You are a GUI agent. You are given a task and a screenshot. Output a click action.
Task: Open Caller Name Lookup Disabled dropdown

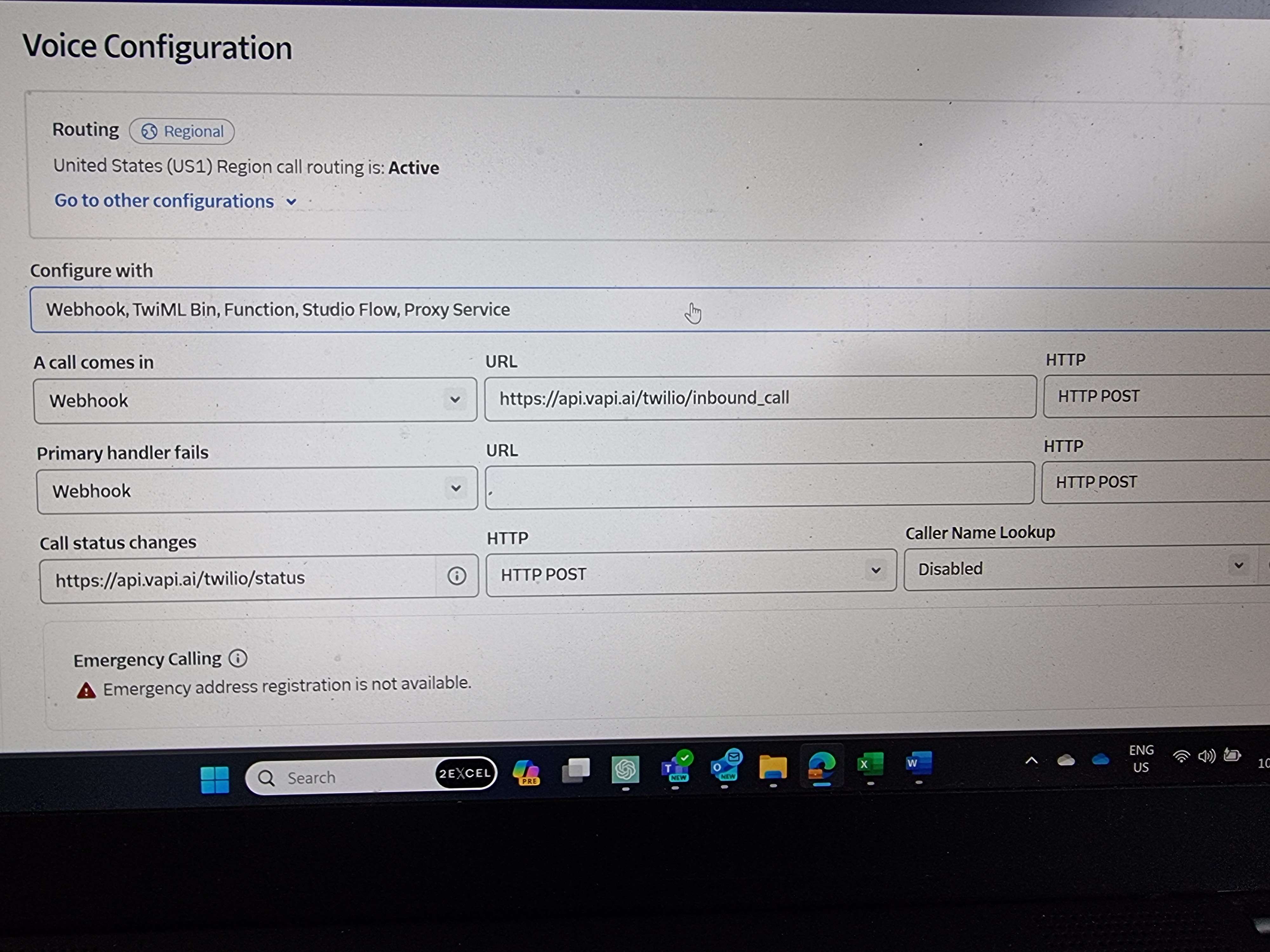tap(1079, 568)
